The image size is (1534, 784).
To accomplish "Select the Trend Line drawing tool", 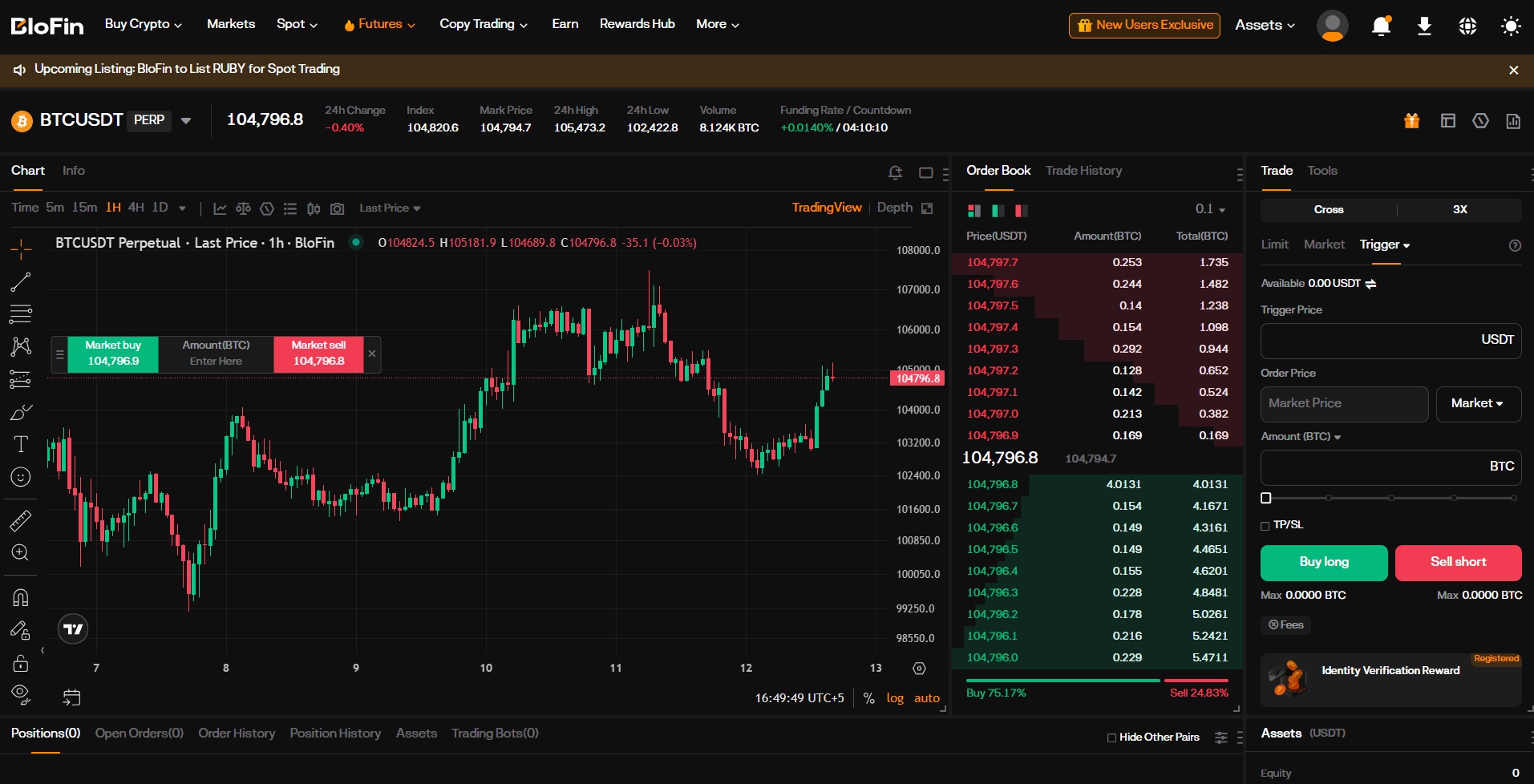I will point(21,281).
